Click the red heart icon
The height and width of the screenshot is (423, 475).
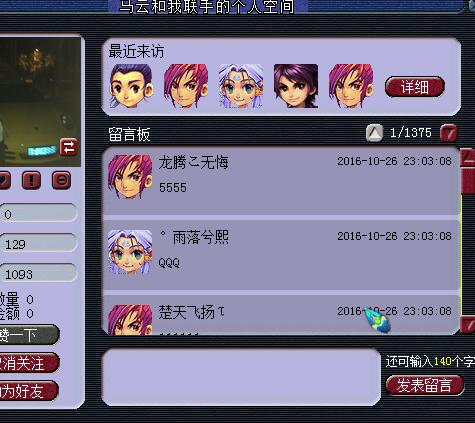pyautogui.click(x=4, y=180)
